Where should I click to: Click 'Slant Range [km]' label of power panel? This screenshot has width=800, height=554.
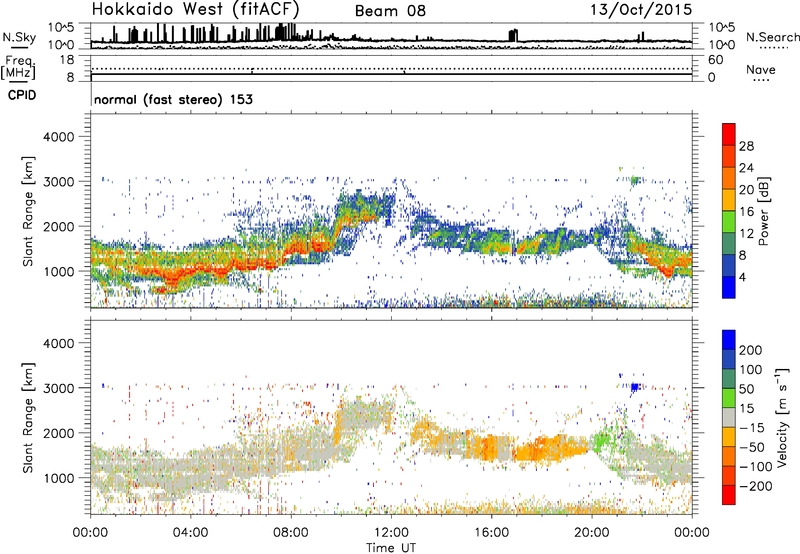28,211
